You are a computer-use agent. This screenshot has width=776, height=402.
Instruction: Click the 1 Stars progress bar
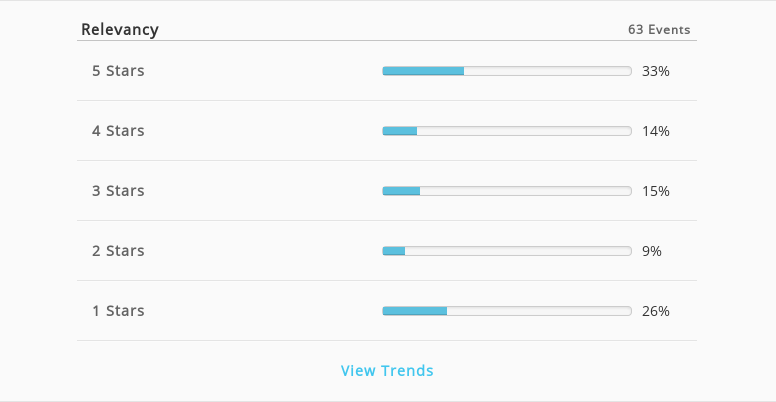[507, 311]
